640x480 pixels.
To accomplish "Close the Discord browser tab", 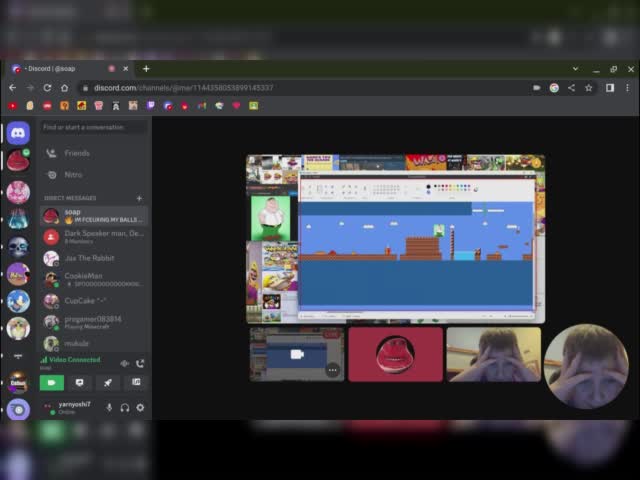I will (126, 69).
